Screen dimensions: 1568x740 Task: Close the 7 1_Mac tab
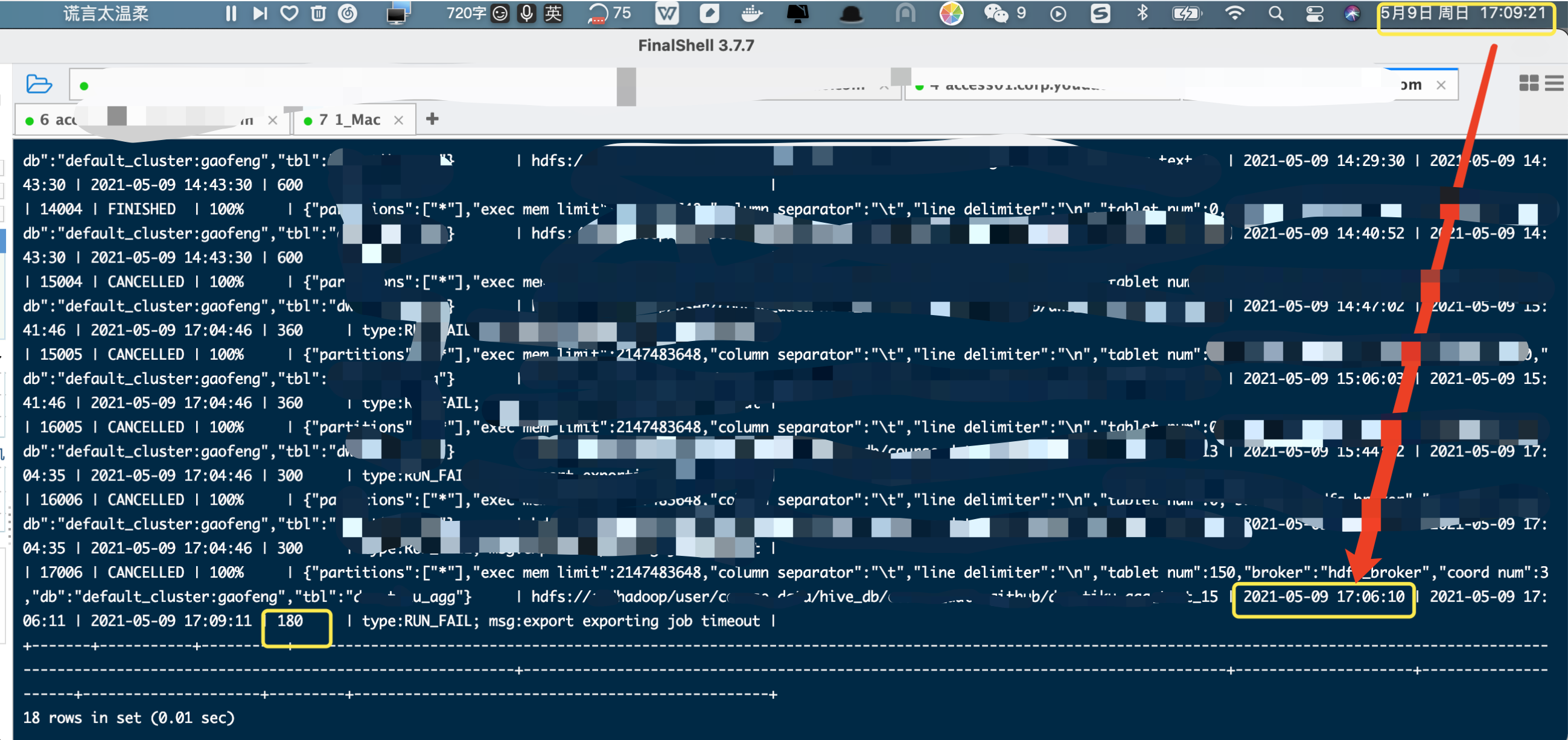pos(399,121)
